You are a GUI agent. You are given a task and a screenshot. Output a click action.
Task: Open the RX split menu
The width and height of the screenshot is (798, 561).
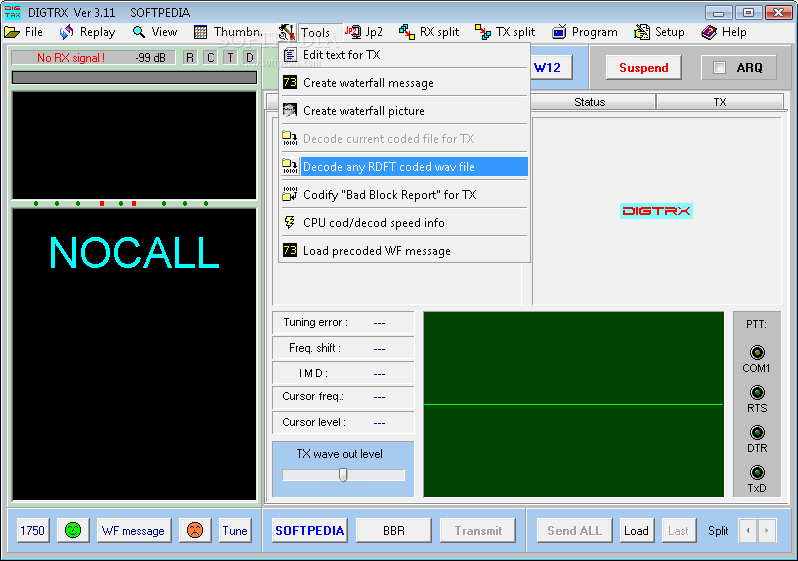[x=429, y=32]
